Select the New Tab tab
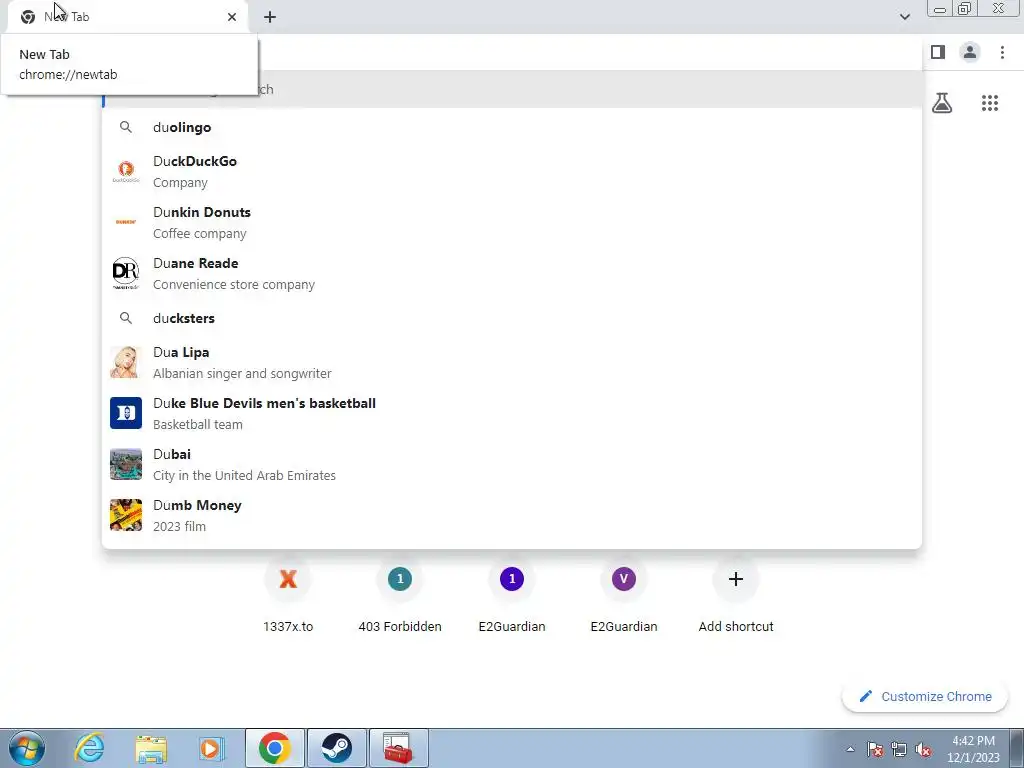 (x=127, y=17)
